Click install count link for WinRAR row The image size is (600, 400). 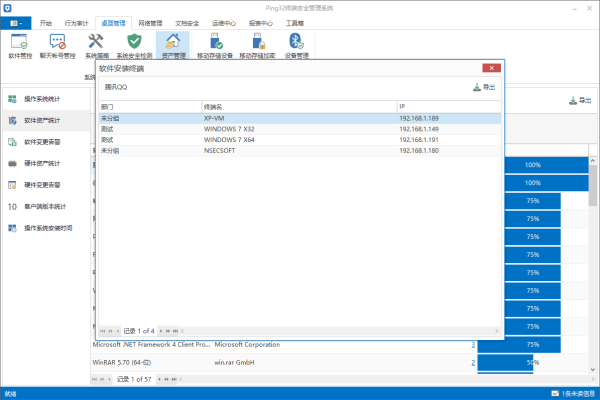point(473,362)
